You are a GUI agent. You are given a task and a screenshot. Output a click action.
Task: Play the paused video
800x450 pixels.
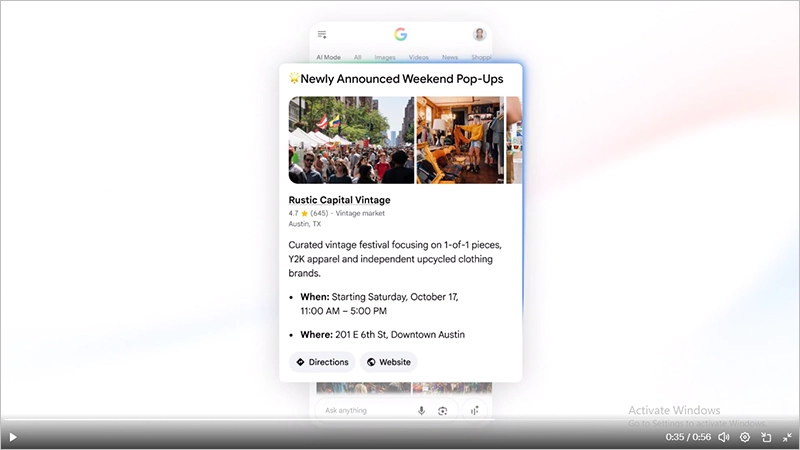tap(13, 437)
